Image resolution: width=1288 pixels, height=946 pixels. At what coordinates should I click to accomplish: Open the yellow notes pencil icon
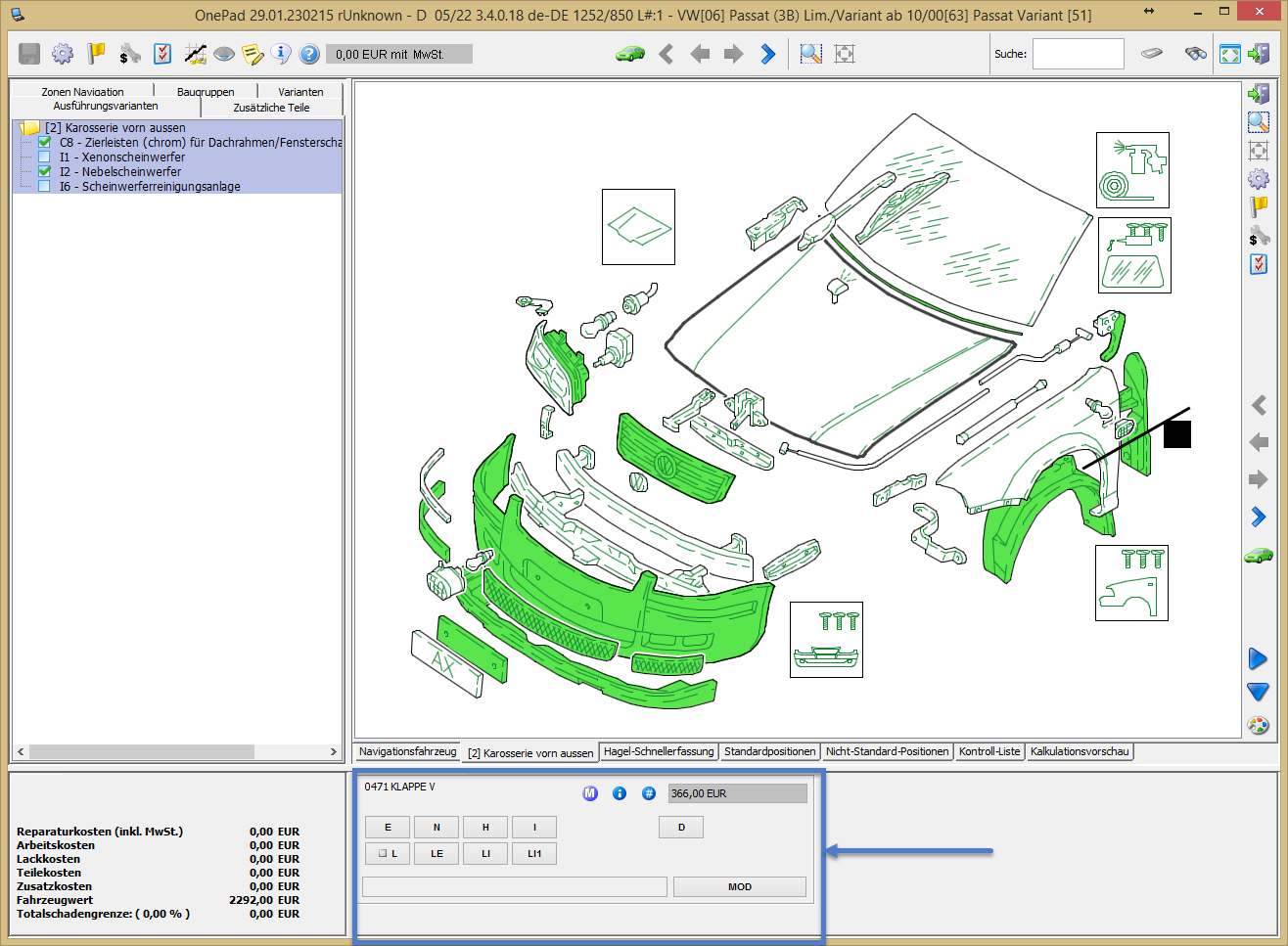coord(253,54)
